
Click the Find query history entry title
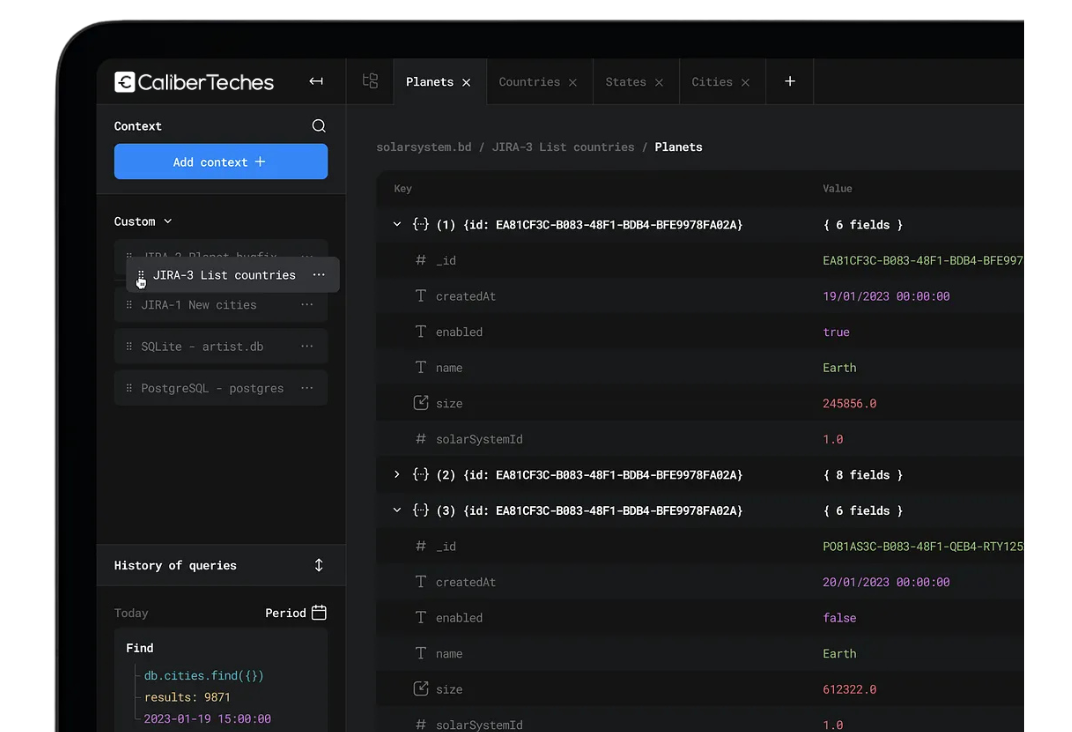[x=139, y=648]
